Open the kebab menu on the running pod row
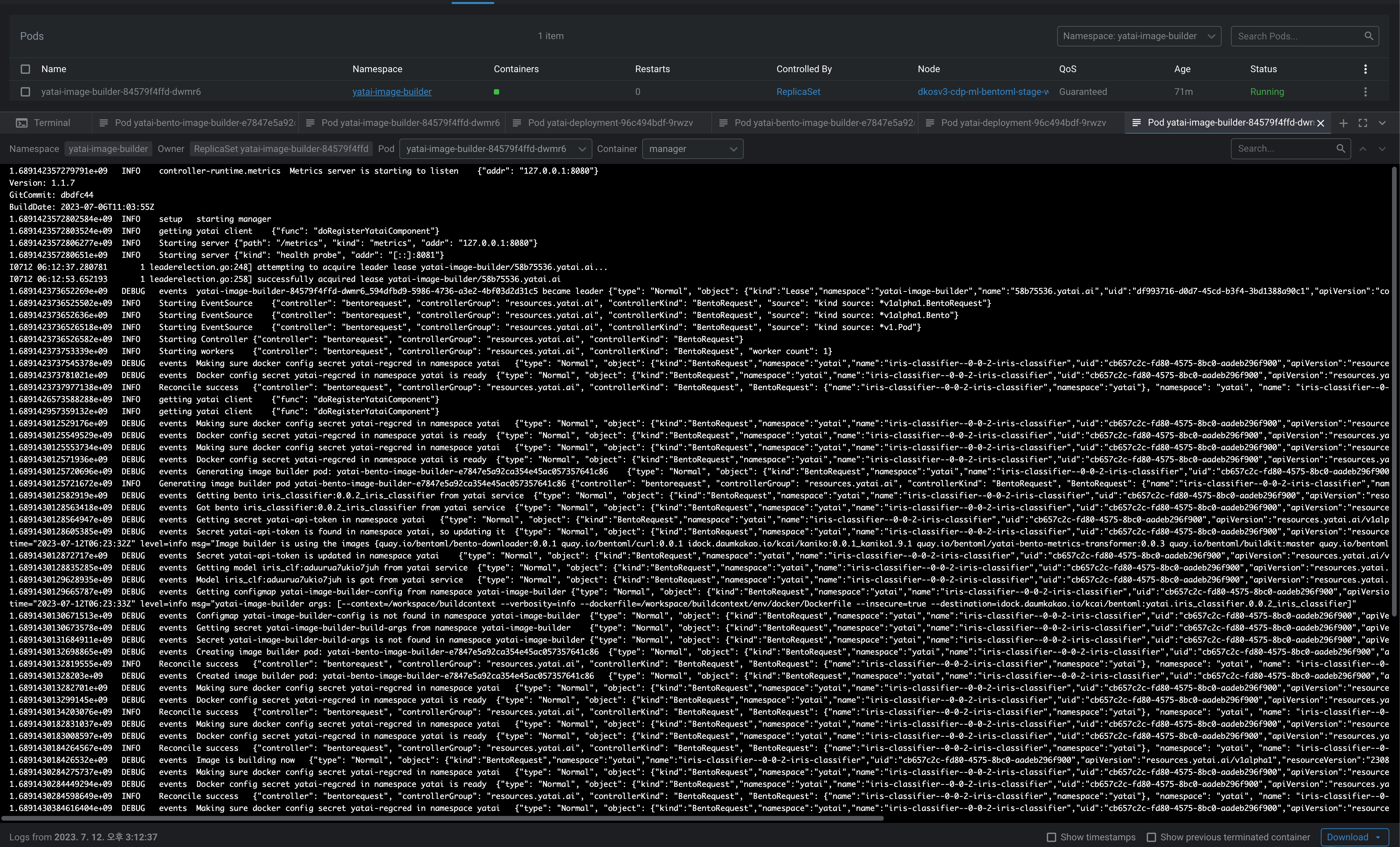Viewport: 1400px width, 847px height. pos(1366,92)
